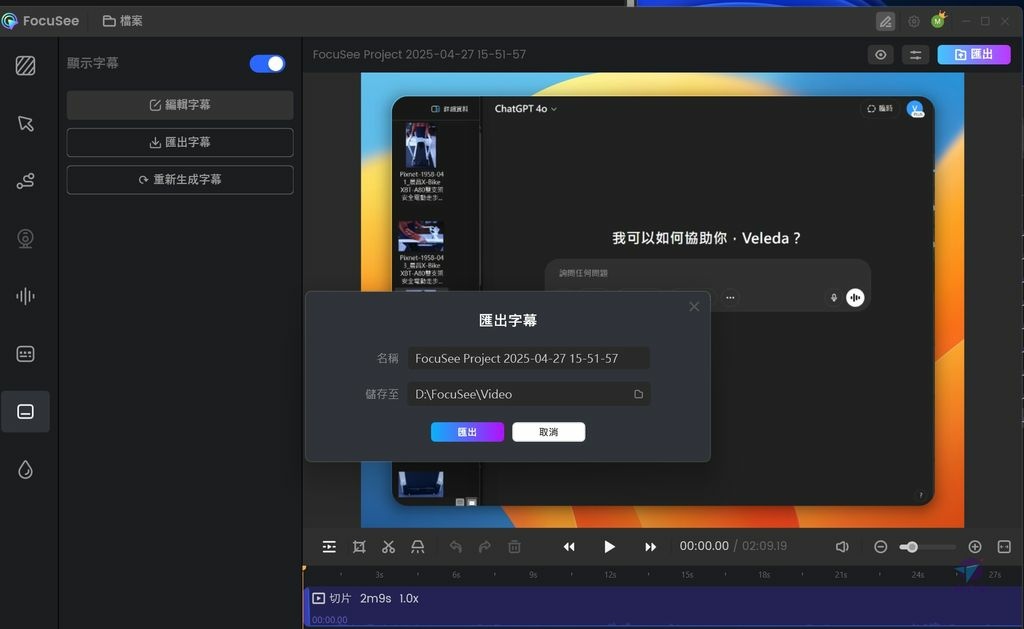The height and width of the screenshot is (629, 1024).
Task: Click the top-right 匯出 export button
Action: click(x=974, y=55)
